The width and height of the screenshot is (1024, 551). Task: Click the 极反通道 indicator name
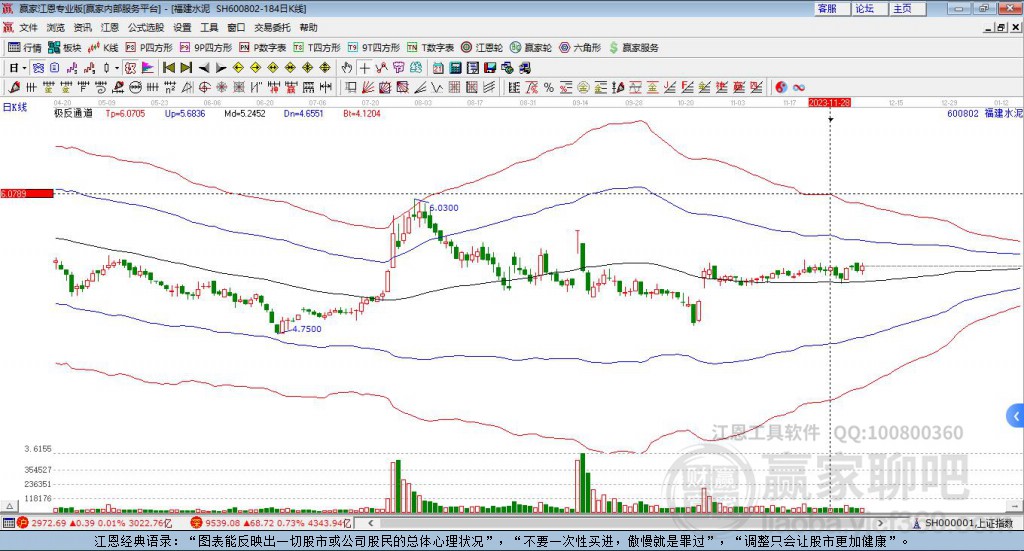(x=73, y=113)
